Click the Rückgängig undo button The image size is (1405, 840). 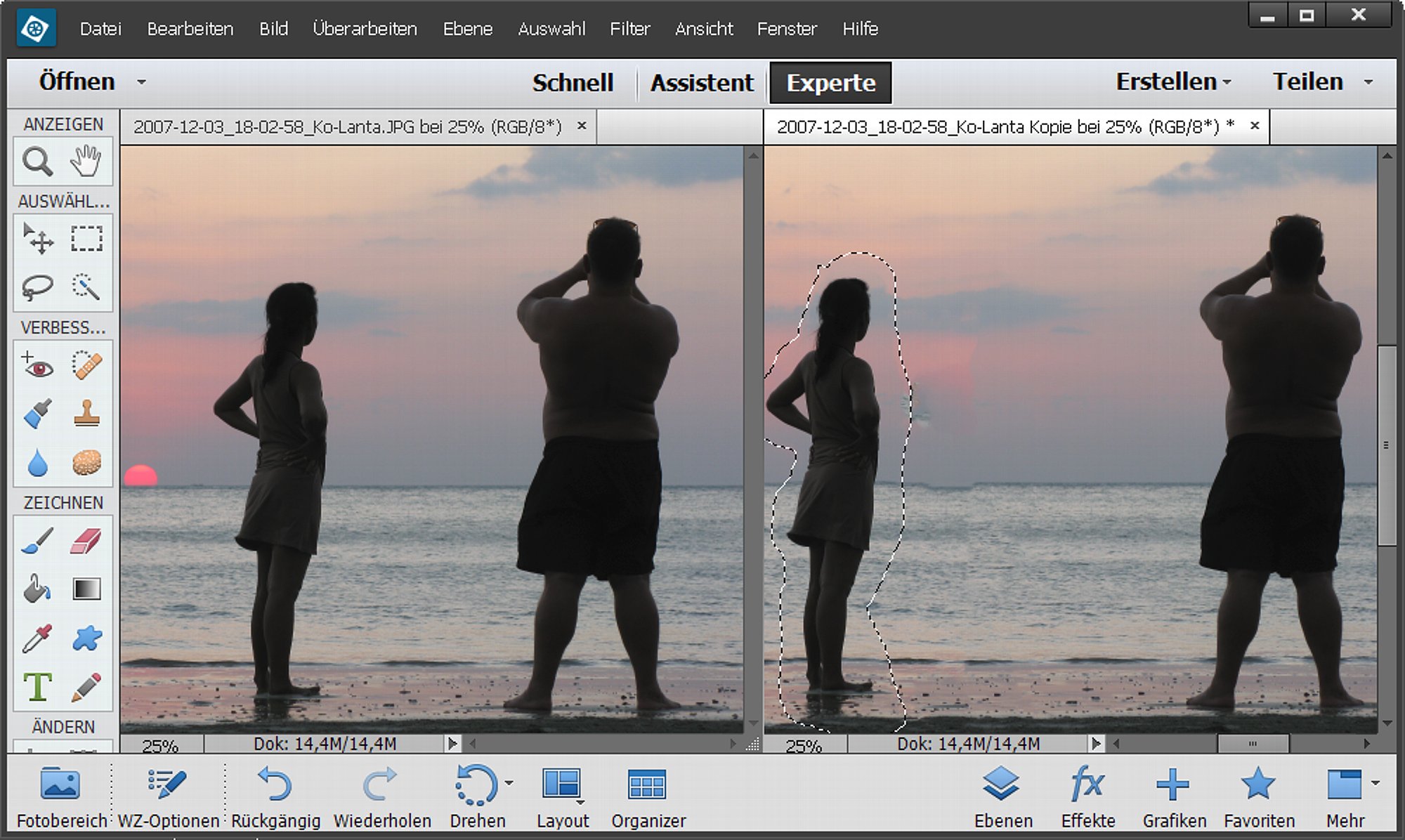[275, 797]
